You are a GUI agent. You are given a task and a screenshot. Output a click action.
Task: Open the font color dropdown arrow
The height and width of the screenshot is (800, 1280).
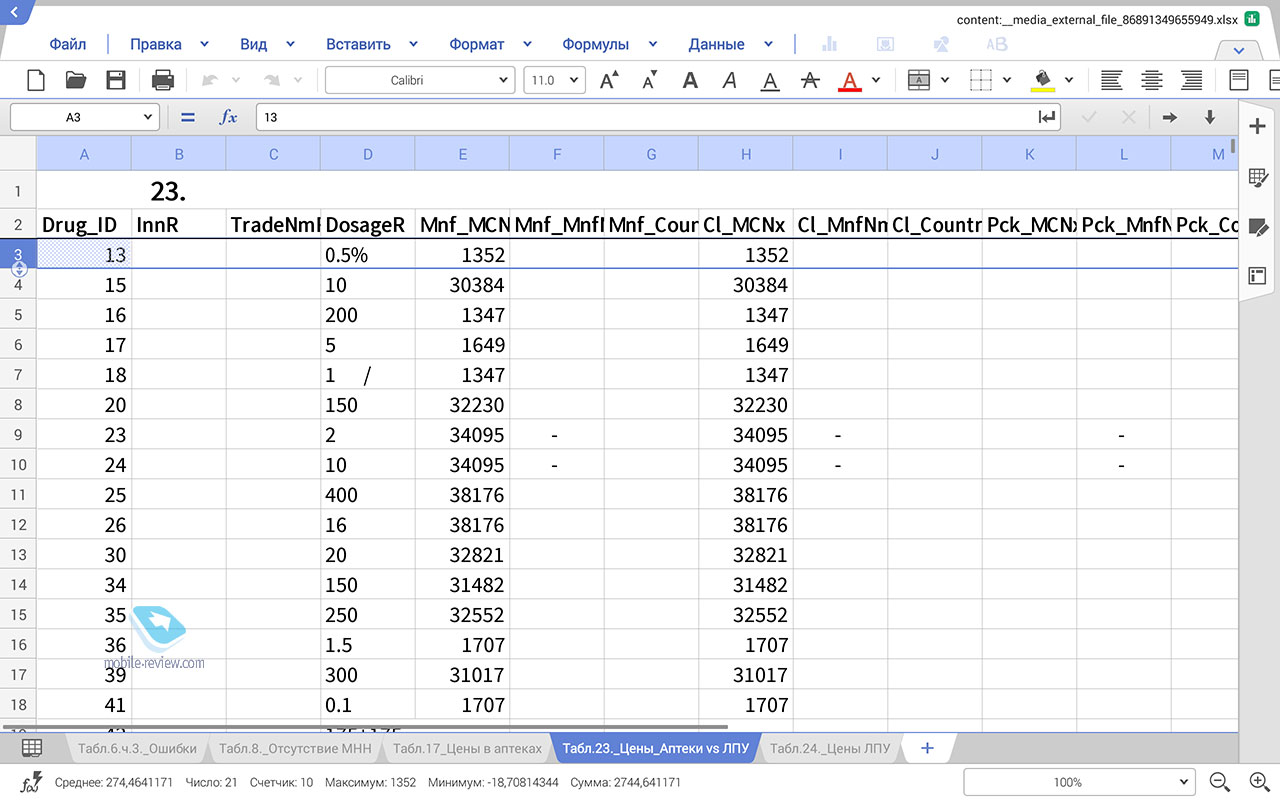[x=876, y=80]
